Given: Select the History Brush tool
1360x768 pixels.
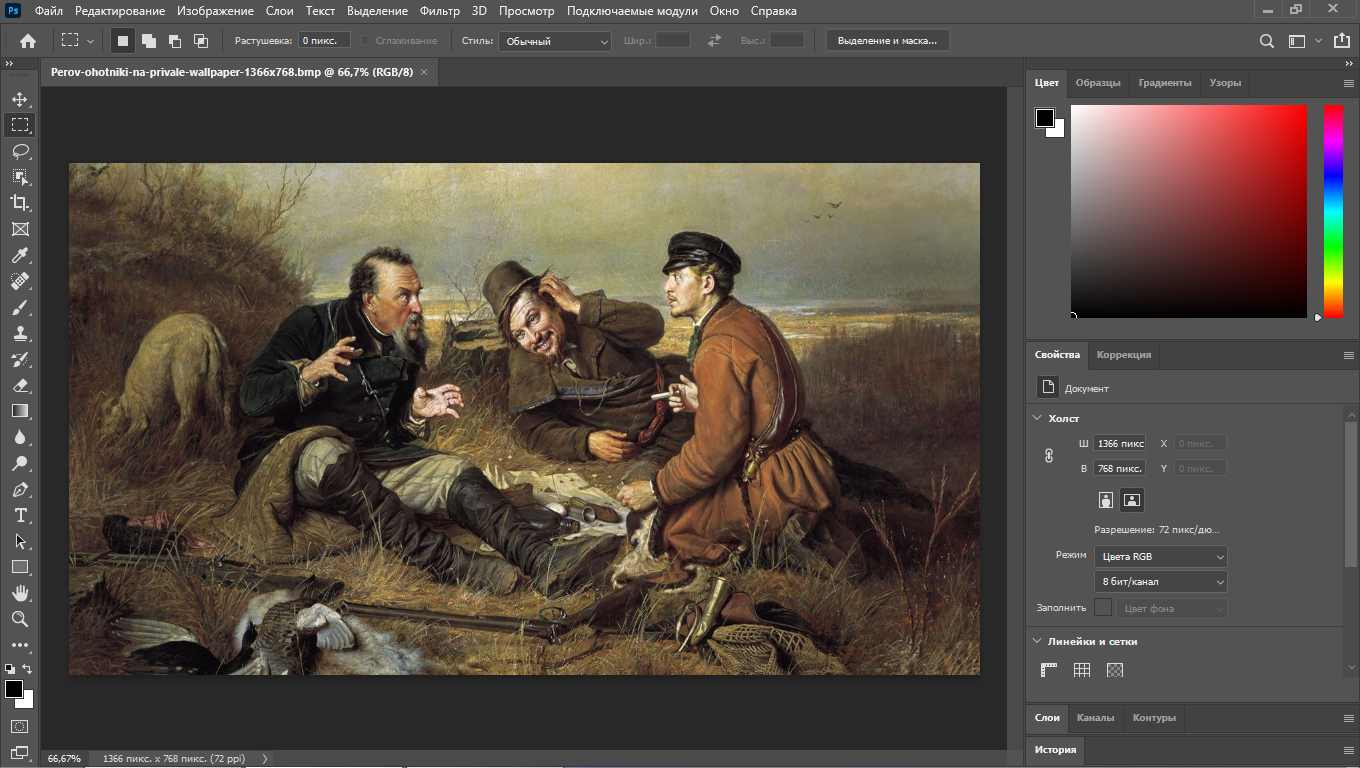Looking at the screenshot, I should click(20, 359).
